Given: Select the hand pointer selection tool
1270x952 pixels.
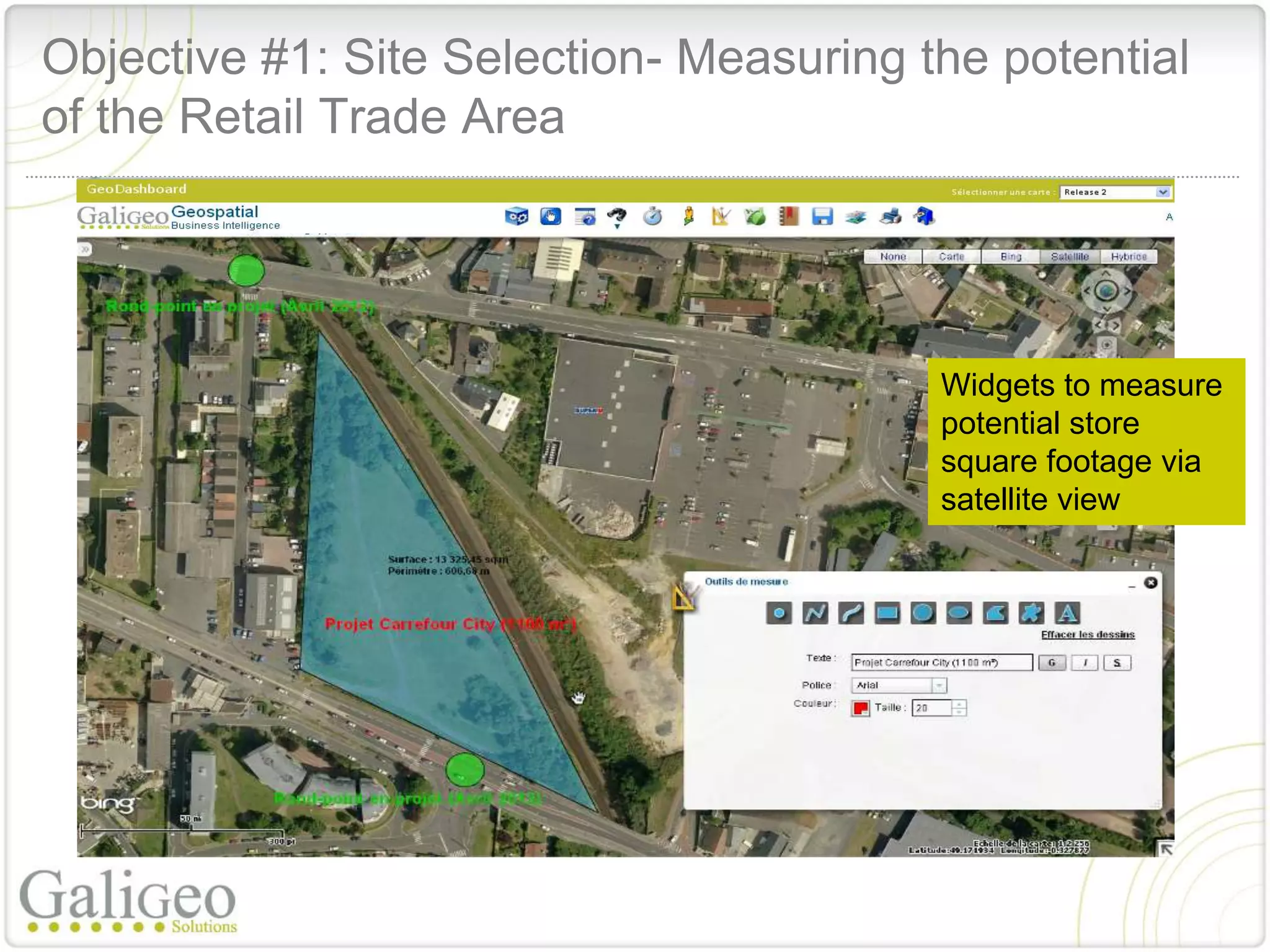Looking at the screenshot, I should point(551,217).
